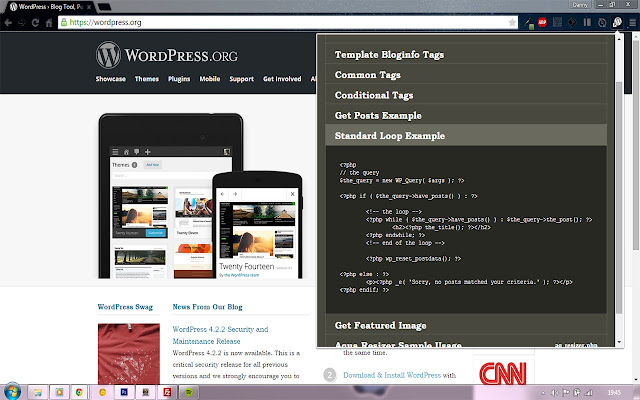Click the down arrow of the popup scrollbar

click(619, 342)
